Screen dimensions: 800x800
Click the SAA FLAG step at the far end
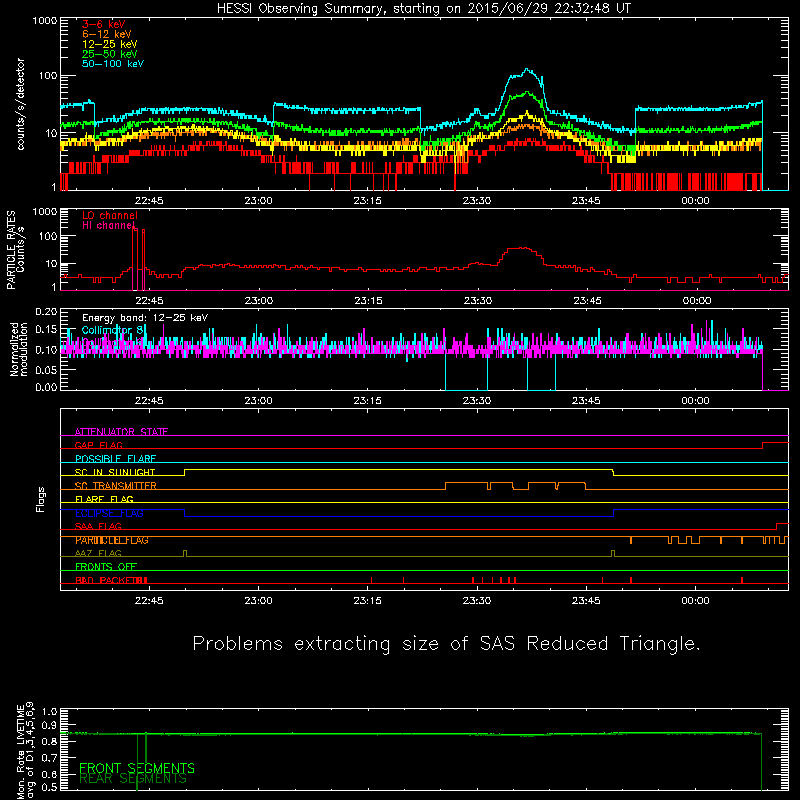click(x=782, y=525)
